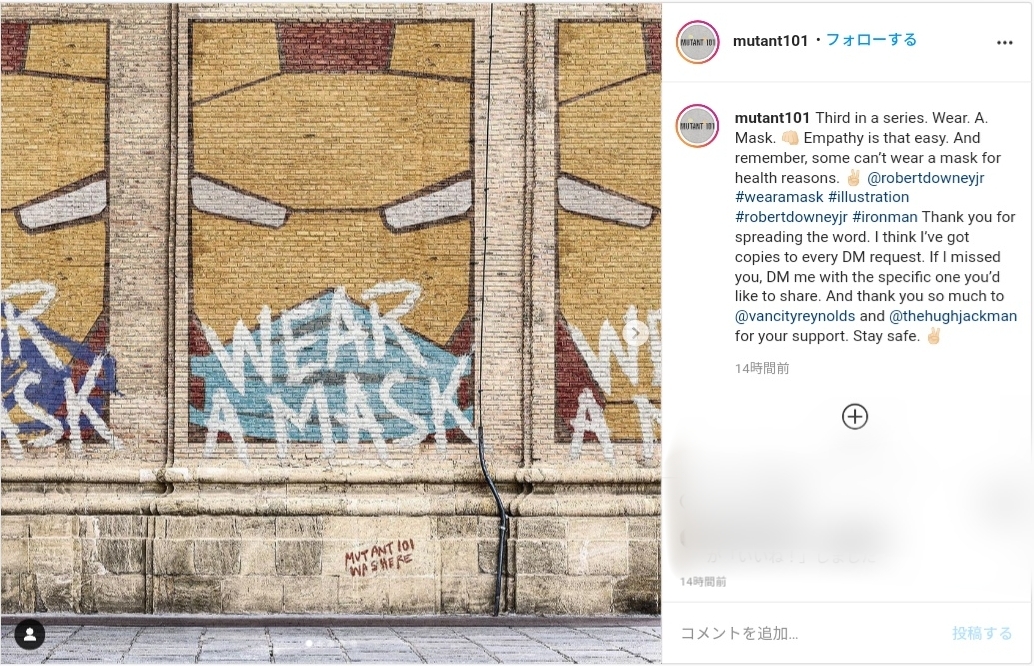Go to next image with carousel arrow
Image resolution: width=1034 pixels, height=666 pixels.
click(636, 333)
